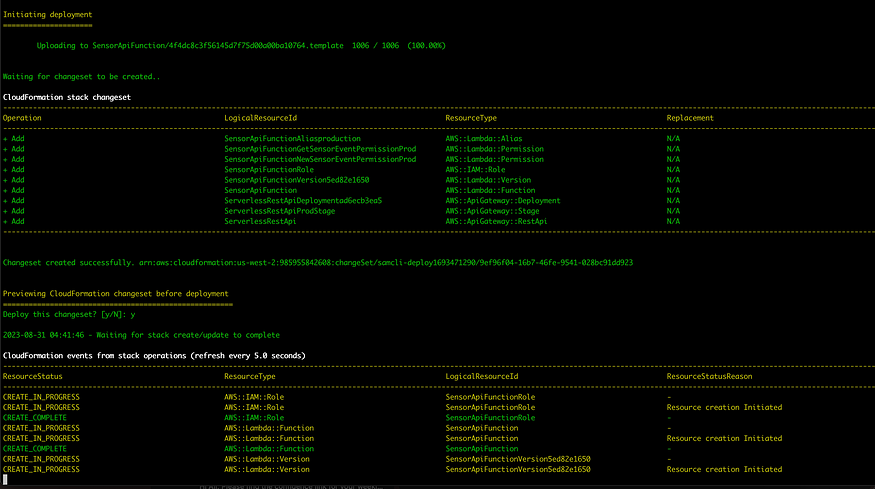Select 'SensorApiFunctionGetSensorEventPermissionProd' resource ID
This screenshot has height=489, width=875.
tap(320, 149)
